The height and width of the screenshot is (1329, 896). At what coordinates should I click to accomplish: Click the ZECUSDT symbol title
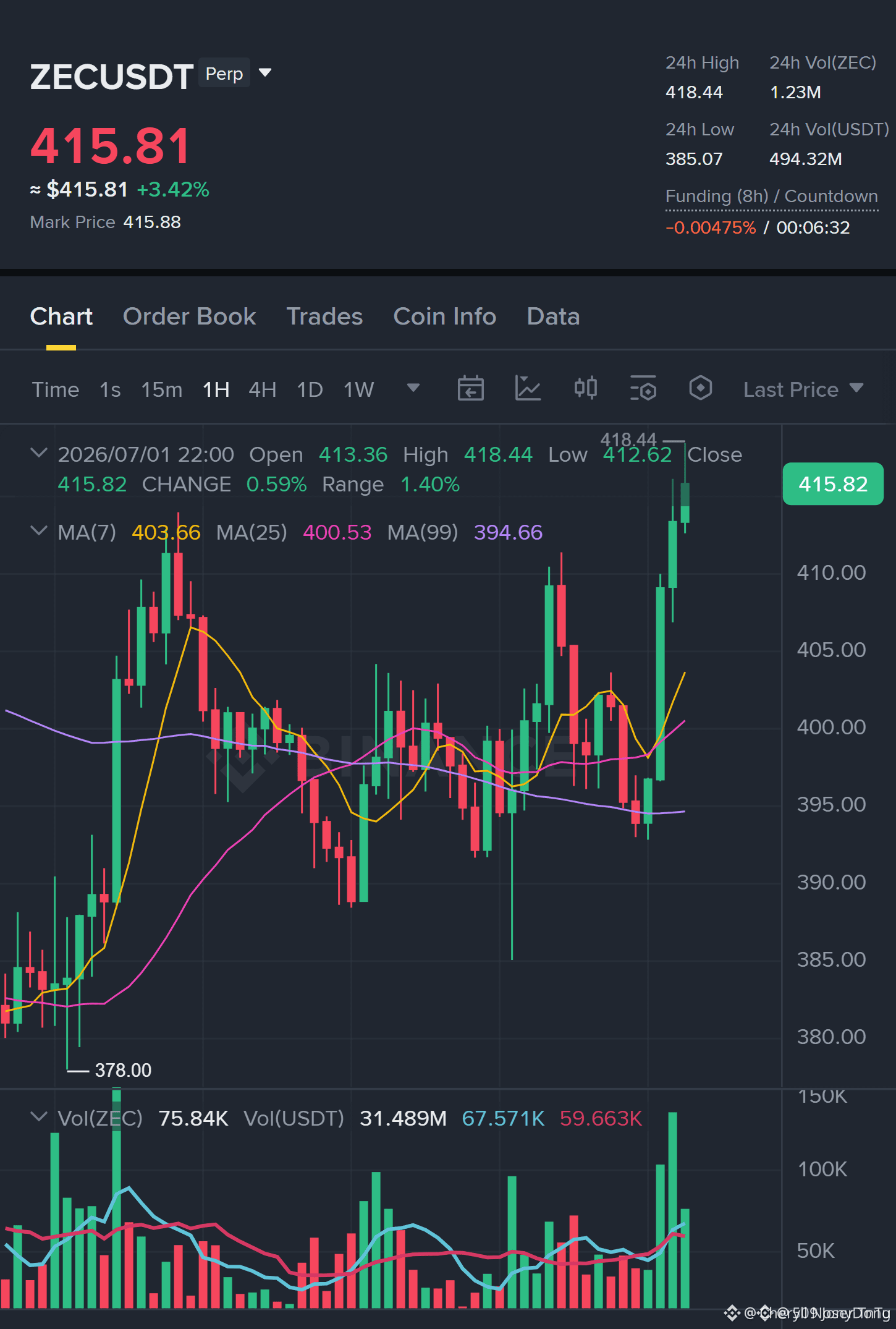(x=112, y=77)
